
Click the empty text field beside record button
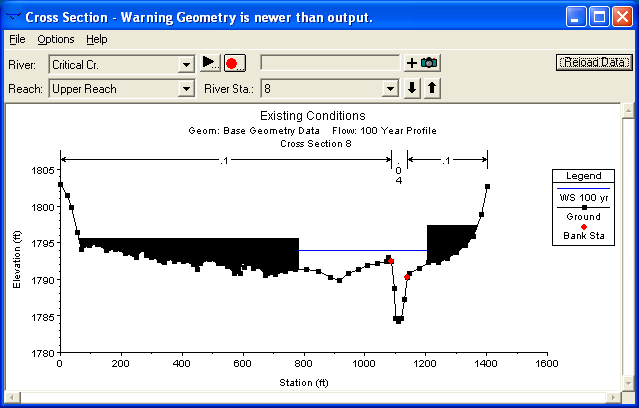(x=330, y=63)
